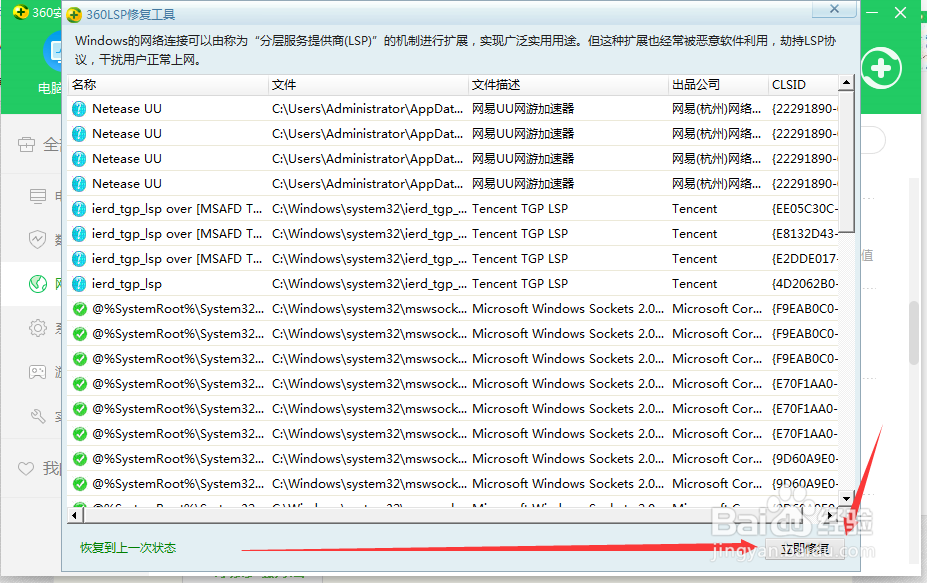The image size is (927, 583).
Task: Click the shield sidebar icon in 360 window
Action: tap(37, 239)
